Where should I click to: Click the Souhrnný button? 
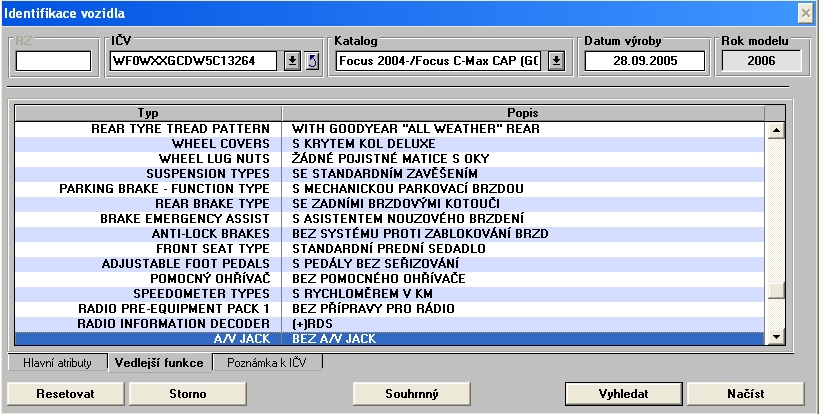tap(411, 393)
